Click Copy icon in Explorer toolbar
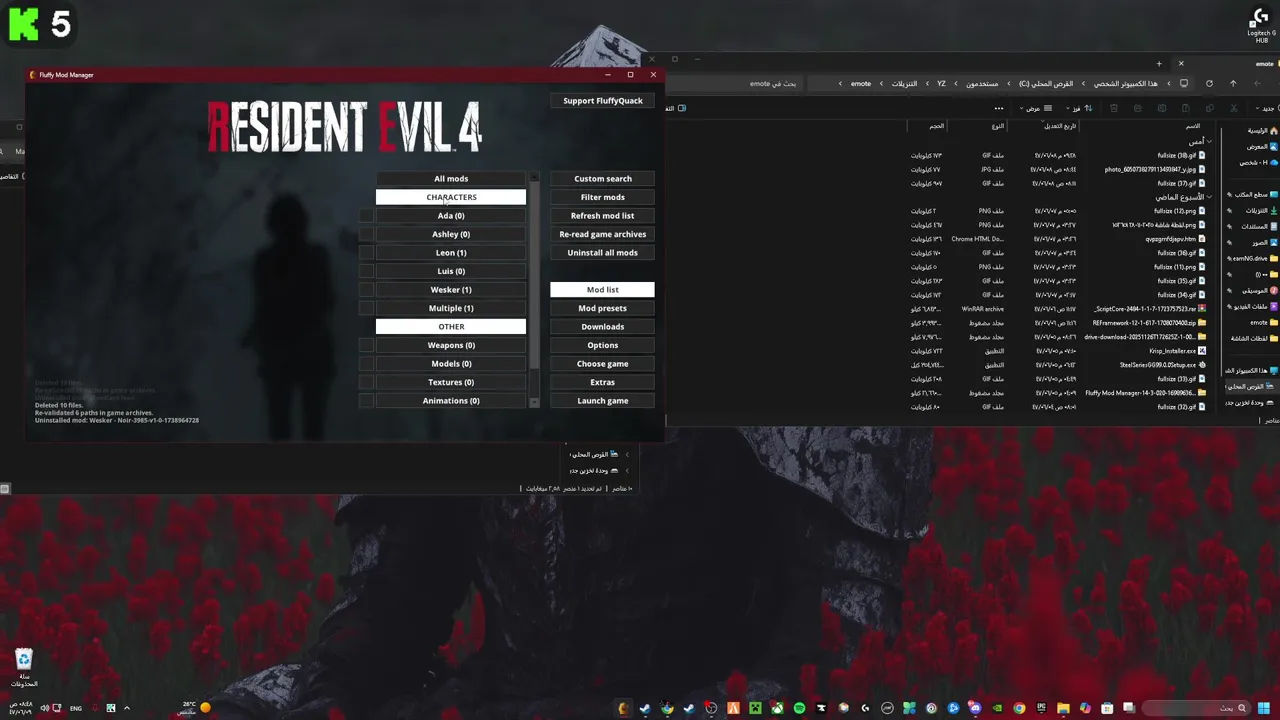Viewport: 1280px width, 720px height. [1210, 108]
